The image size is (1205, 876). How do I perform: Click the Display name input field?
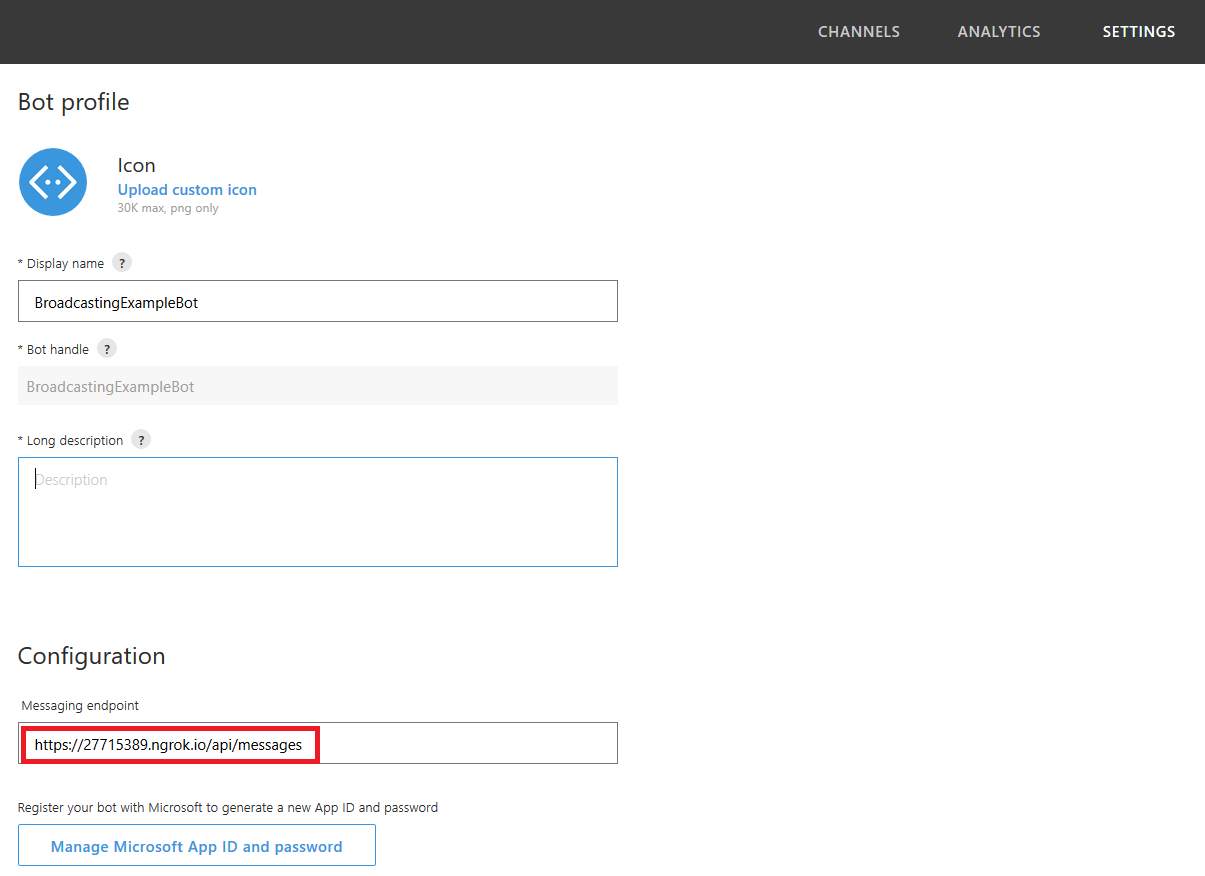tap(318, 301)
